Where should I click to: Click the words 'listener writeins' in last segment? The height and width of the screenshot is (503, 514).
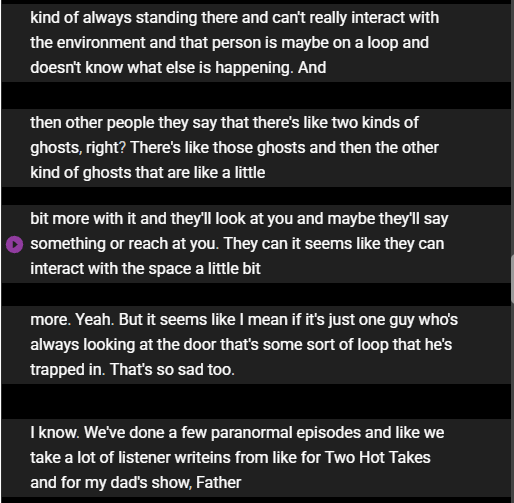pyautogui.click(x=174, y=457)
